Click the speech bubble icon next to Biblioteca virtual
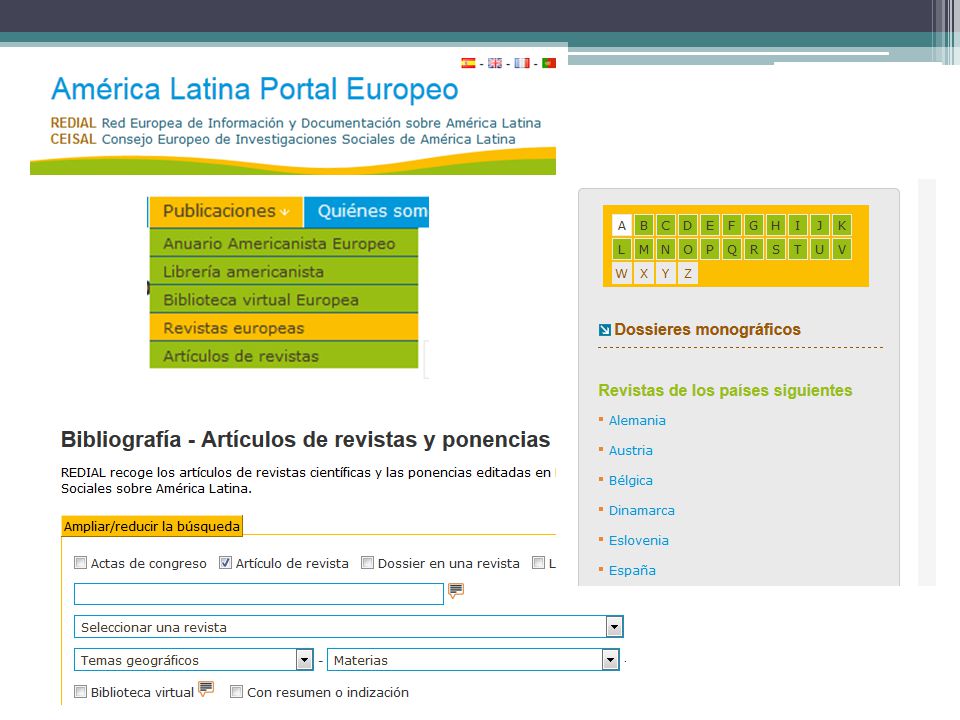This screenshot has height=720, width=960. (x=206, y=689)
